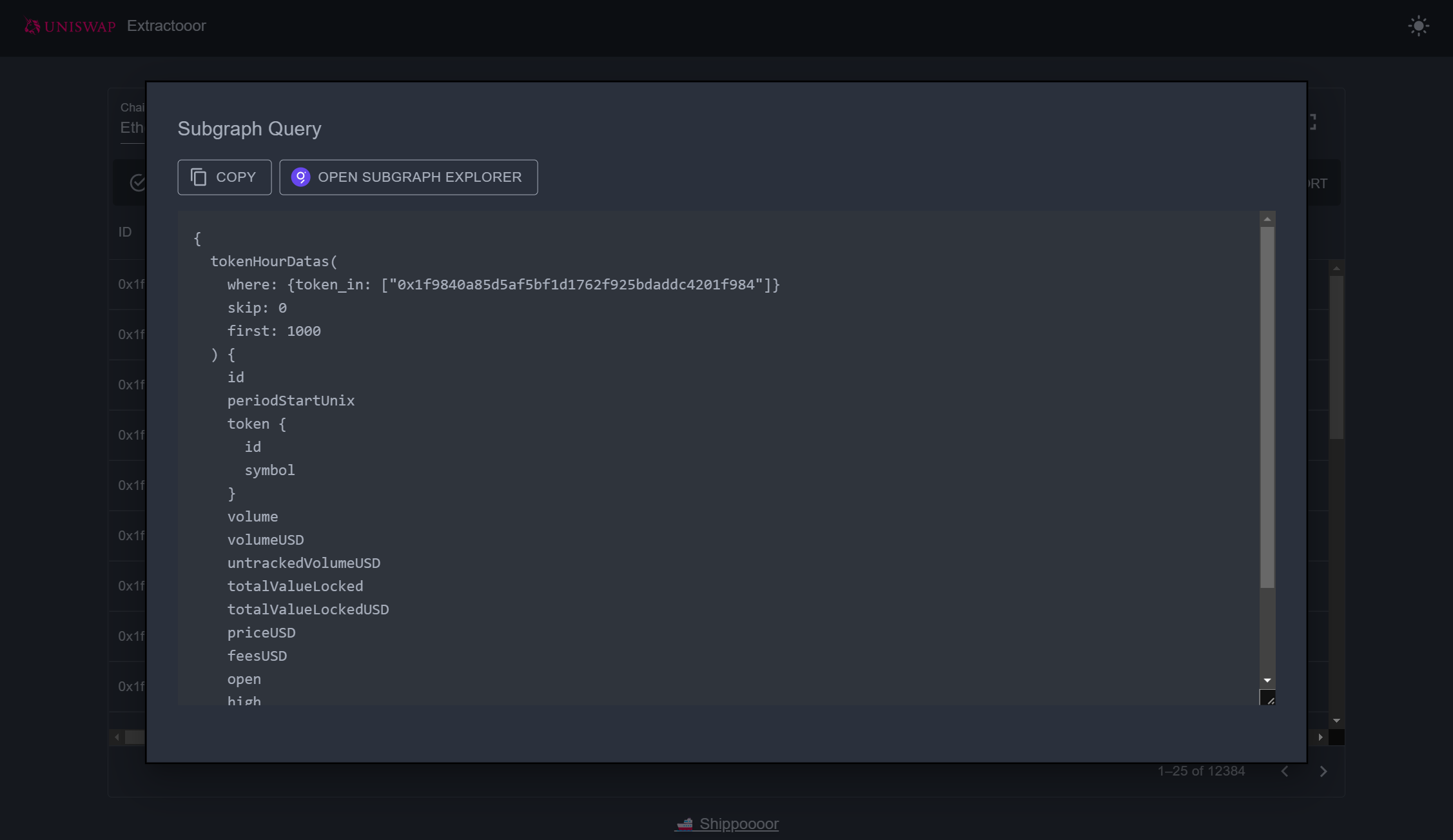Click COPY button in subgraph query
Screen dimensions: 1453x840
(225, 177)
